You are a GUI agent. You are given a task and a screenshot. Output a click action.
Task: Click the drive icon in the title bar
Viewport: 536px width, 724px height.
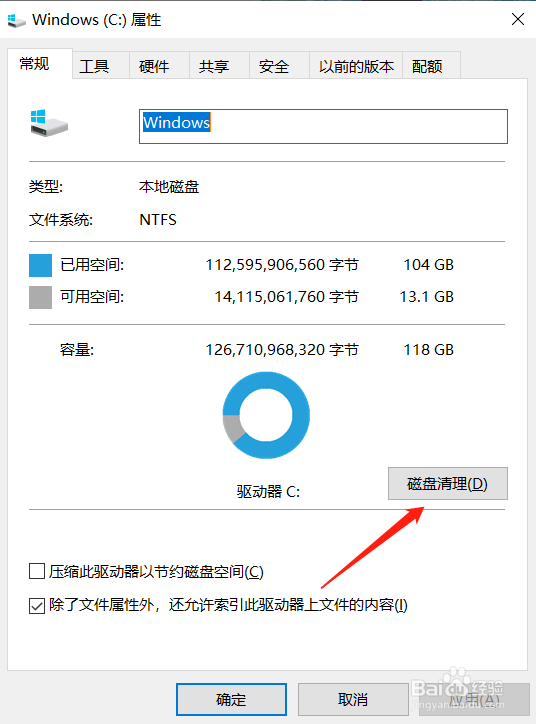[x=17, y=20]
